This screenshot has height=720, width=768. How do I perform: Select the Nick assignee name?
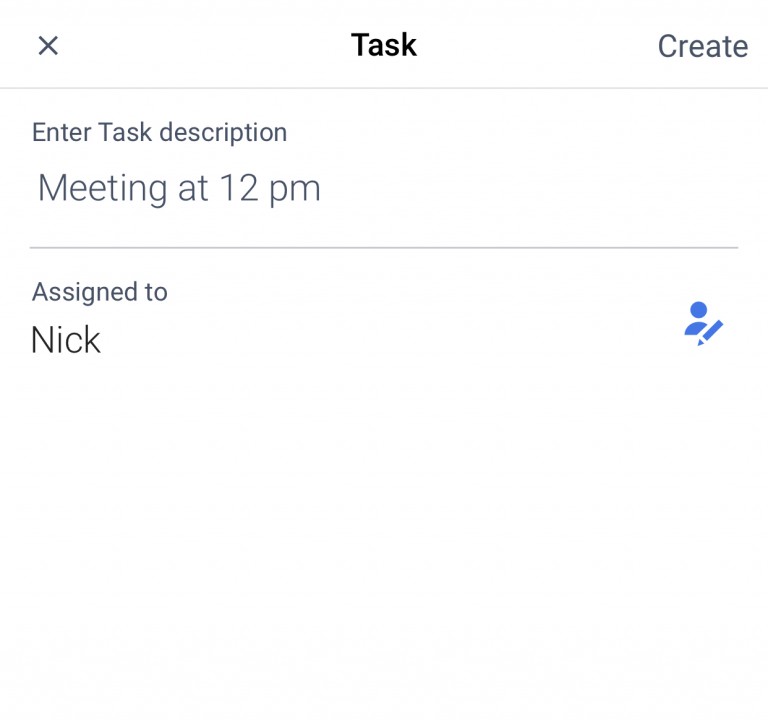click(x=66, y=340)
